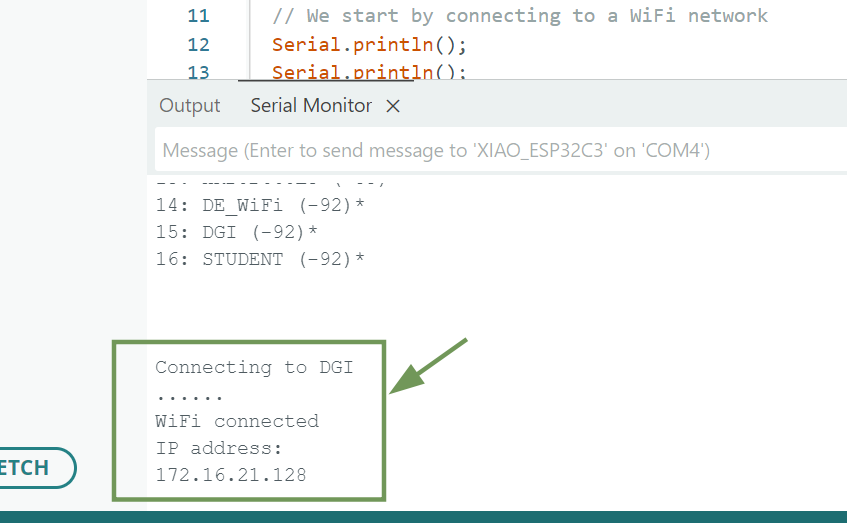Image resolution: width=847 pixels, height=523 pixels.
Task: Click line number 13 in the gutter
Action: point(198,72)
